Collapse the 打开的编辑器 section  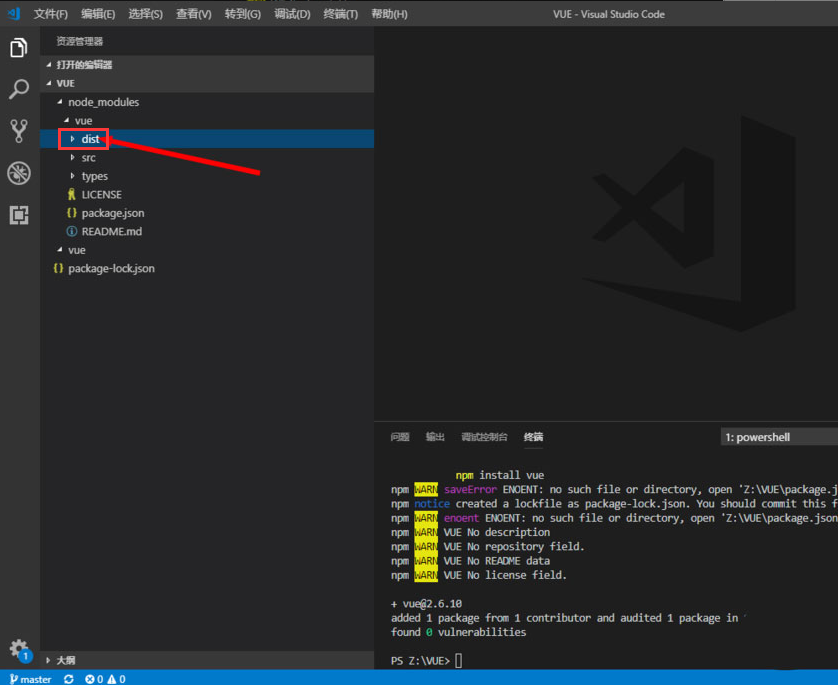89,64
